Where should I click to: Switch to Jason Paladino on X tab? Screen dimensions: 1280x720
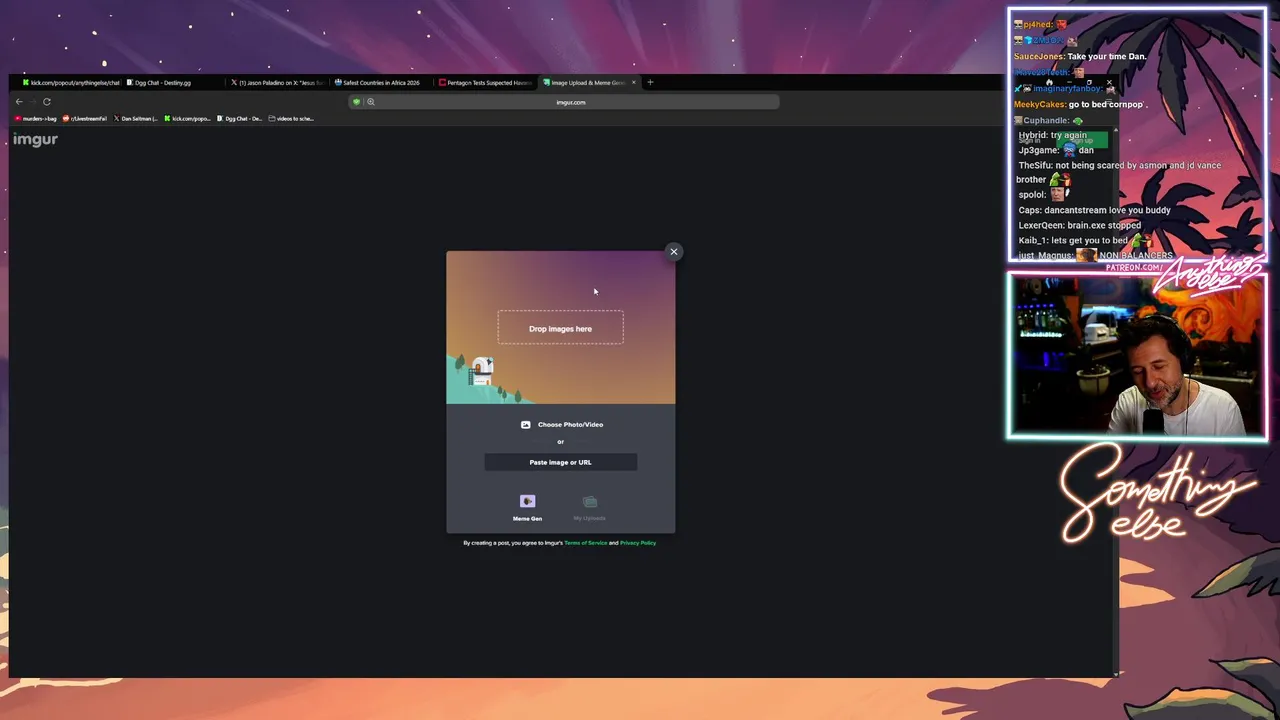tap(277, 83)
